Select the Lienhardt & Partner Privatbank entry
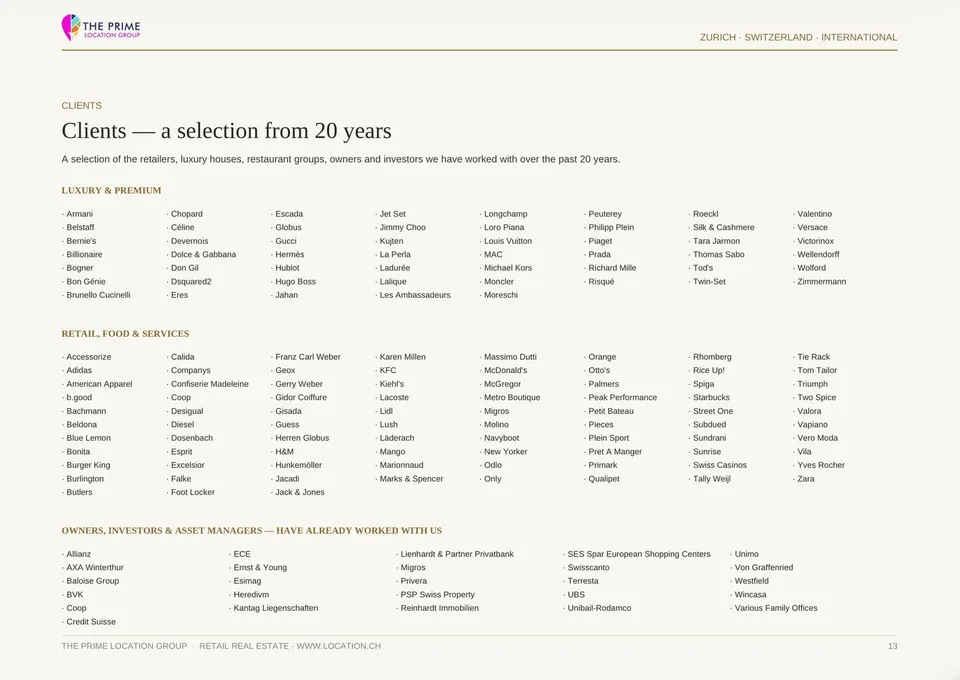Screen dimensions: 960x680 (457, 554)
